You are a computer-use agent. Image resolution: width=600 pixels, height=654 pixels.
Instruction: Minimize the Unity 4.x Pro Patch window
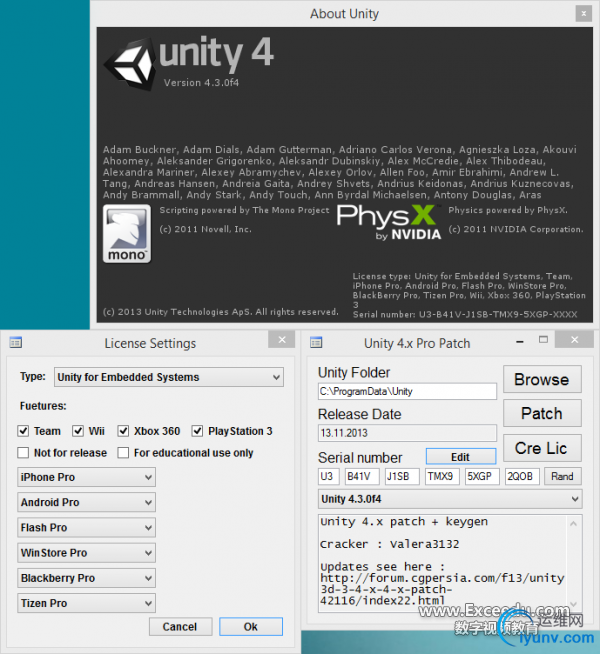click(520, 342)
